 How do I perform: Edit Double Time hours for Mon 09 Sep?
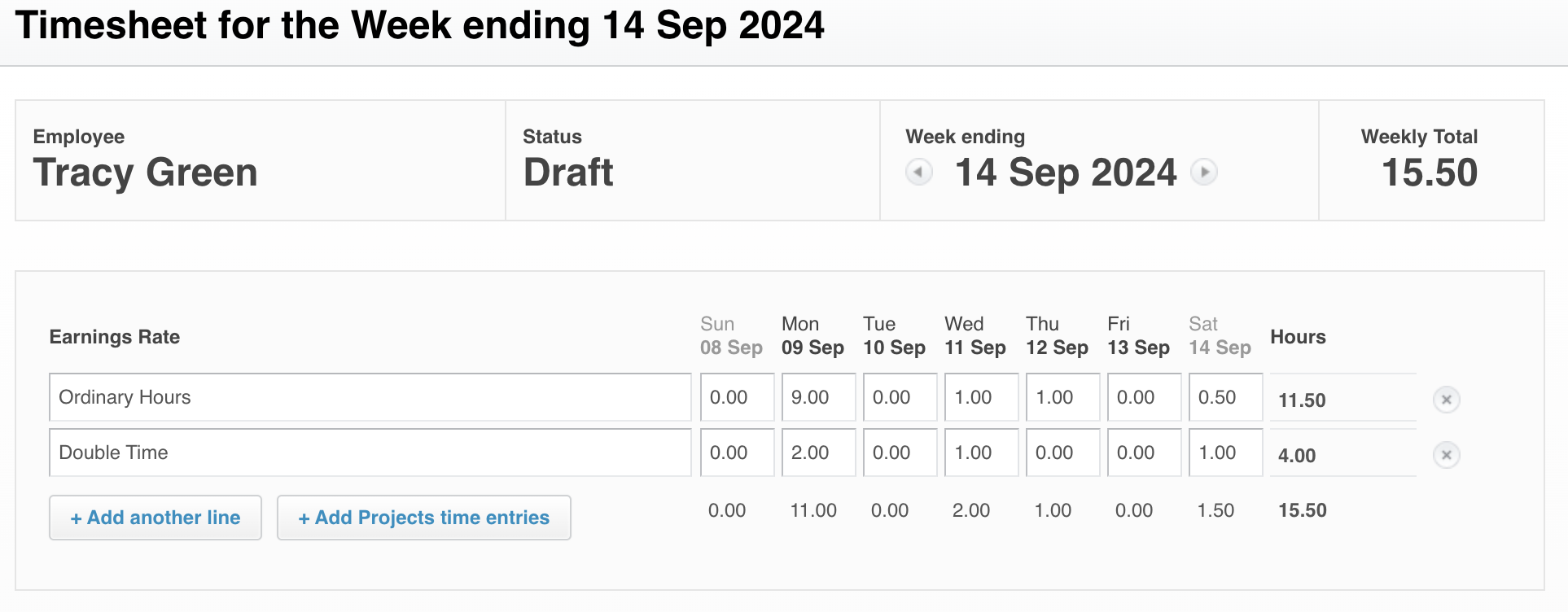click(819, 452)
